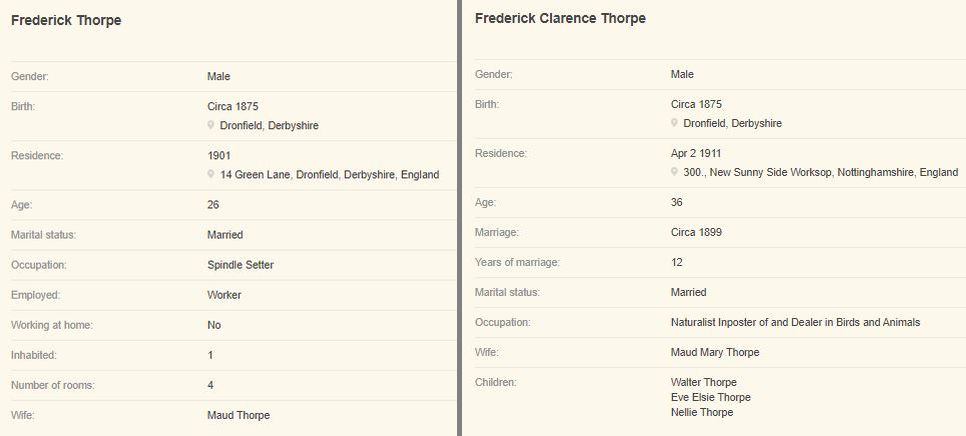Open Maud Thorpe wife record

click(x=238, y=415)
